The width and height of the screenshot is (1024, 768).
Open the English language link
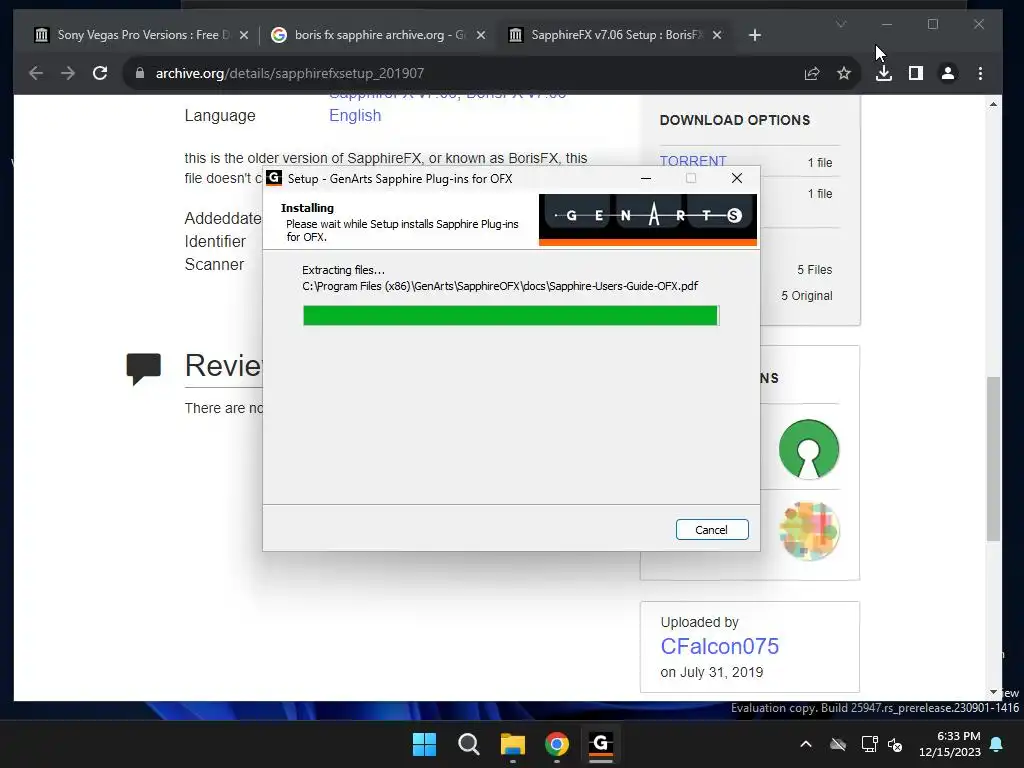tap(355, 115)
